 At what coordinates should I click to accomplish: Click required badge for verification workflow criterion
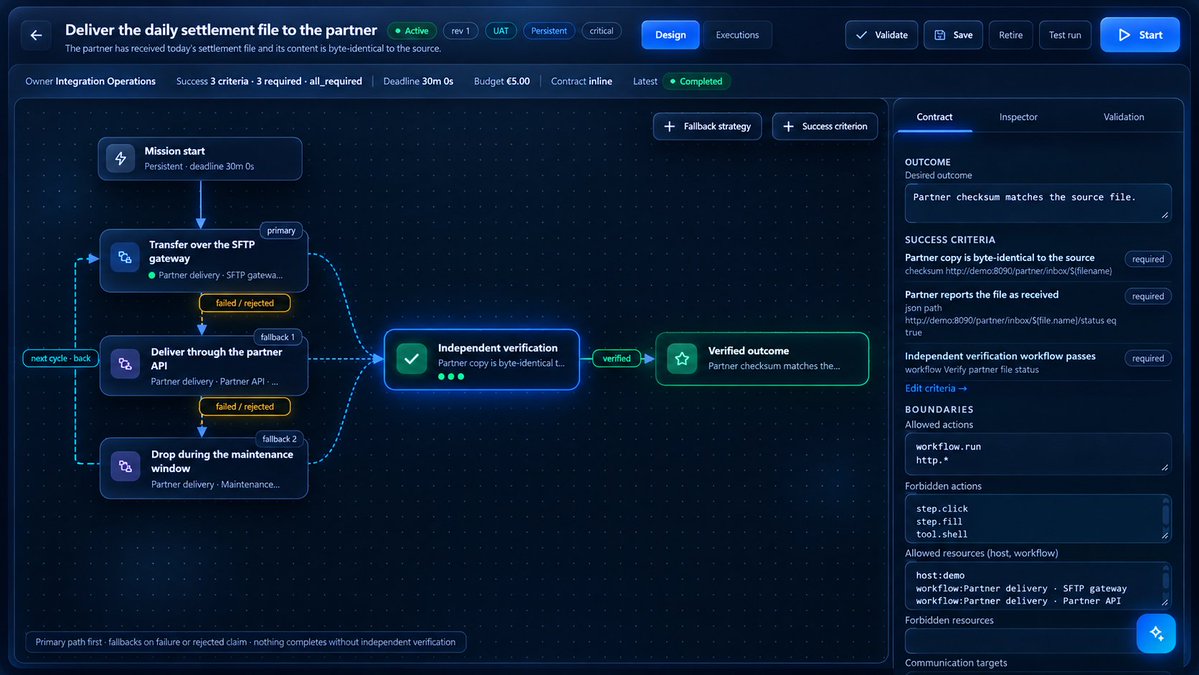tap(1148, 359)
